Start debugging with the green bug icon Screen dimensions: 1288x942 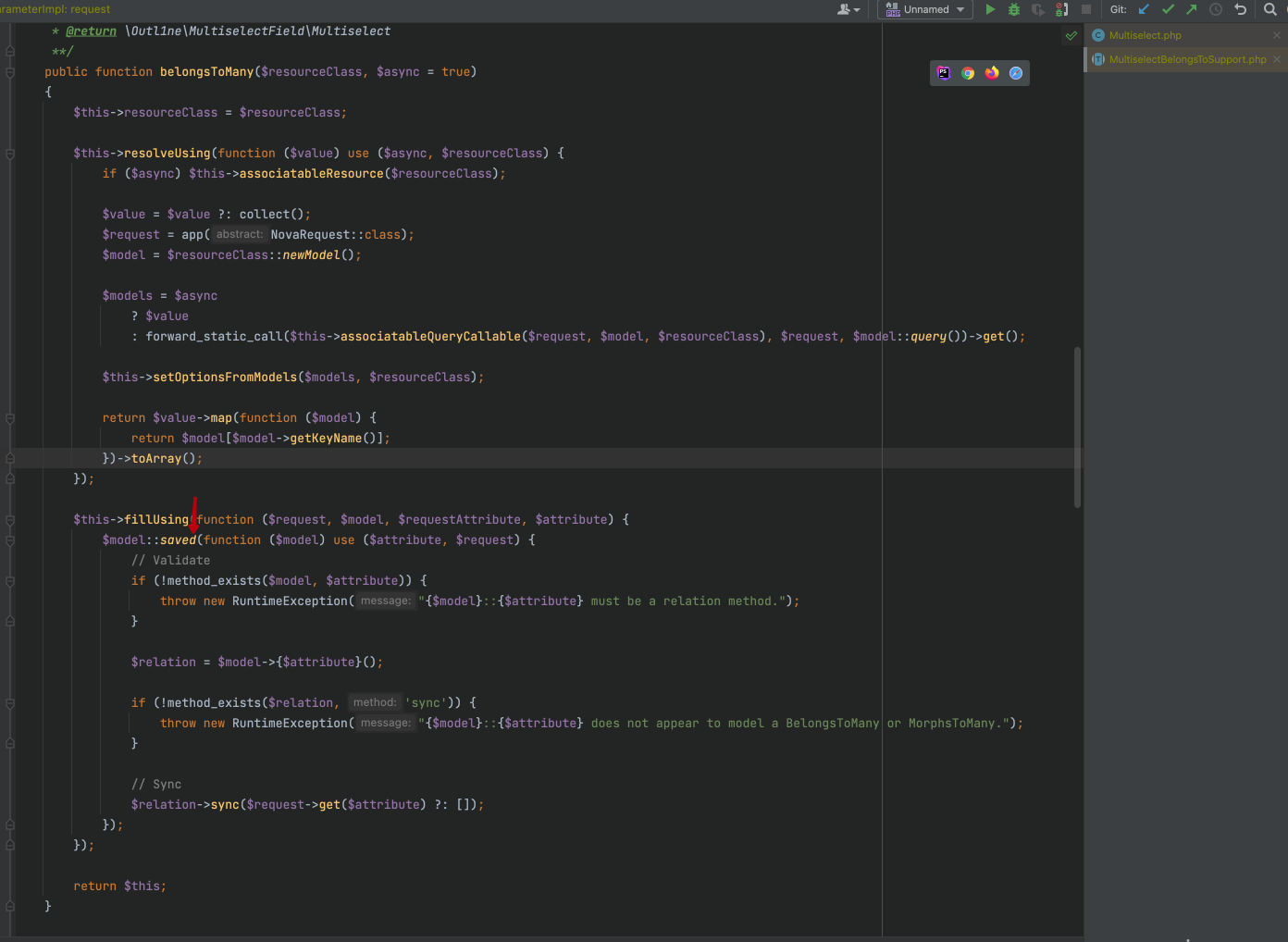[x=1014, y=9]
